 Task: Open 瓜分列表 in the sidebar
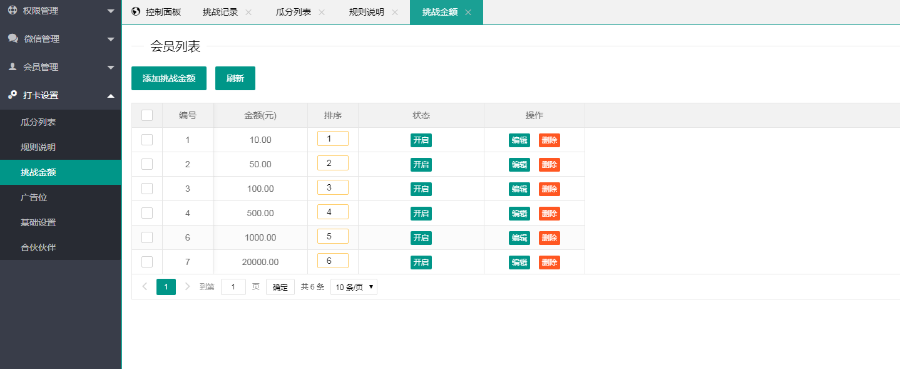coord(60,122)
